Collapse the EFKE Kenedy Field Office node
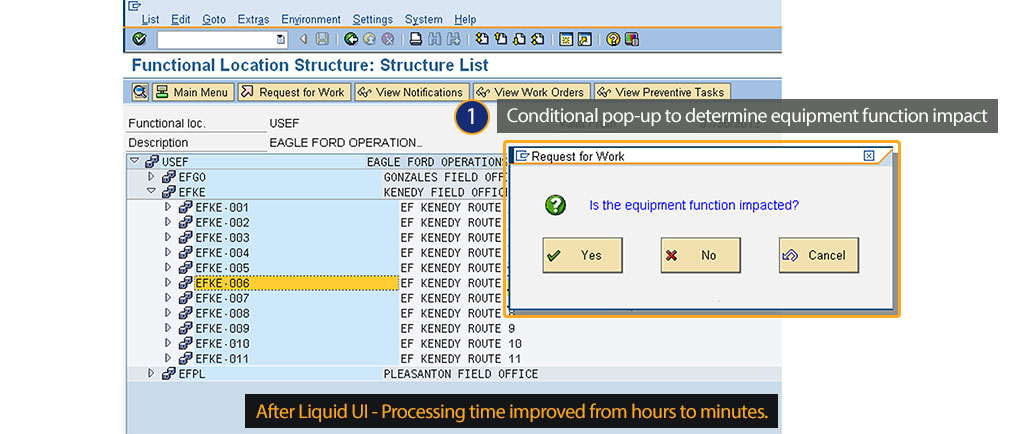Screen dimensions: 1024x434 pos(151,191)
